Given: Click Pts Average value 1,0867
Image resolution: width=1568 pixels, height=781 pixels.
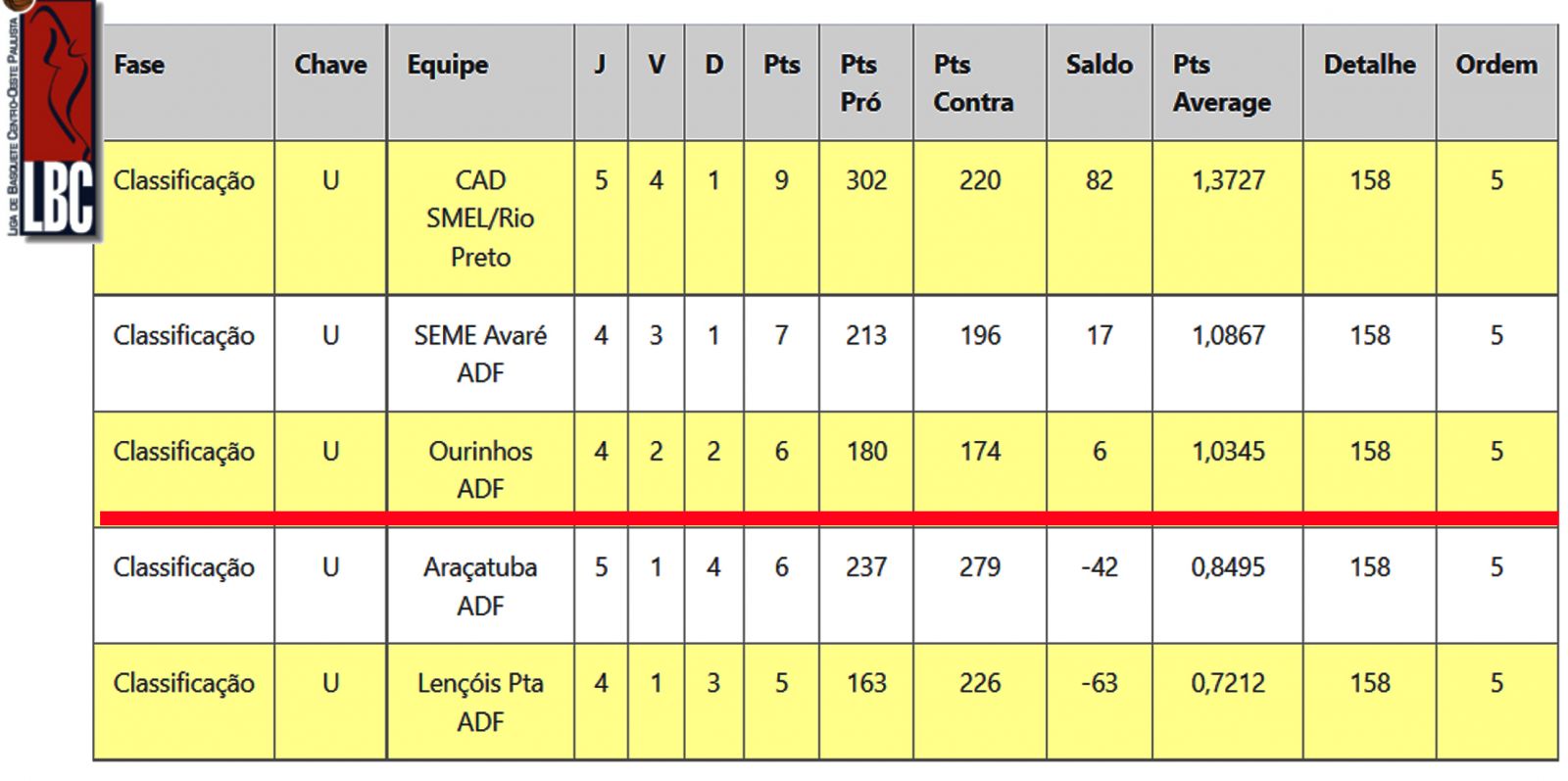Looking at the screenshot, I should [1228, 336].
